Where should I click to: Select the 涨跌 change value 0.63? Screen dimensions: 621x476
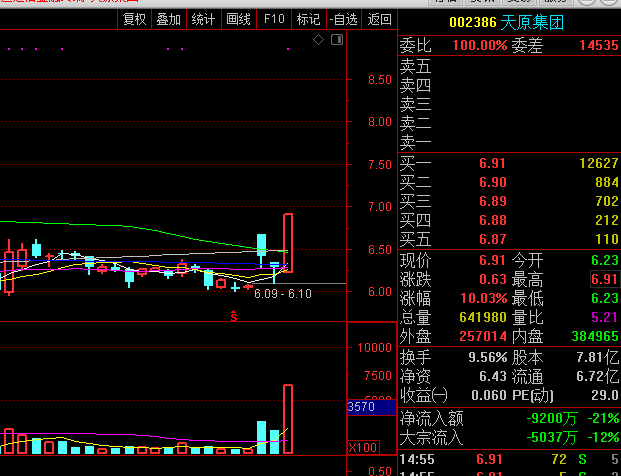point(493,279)
